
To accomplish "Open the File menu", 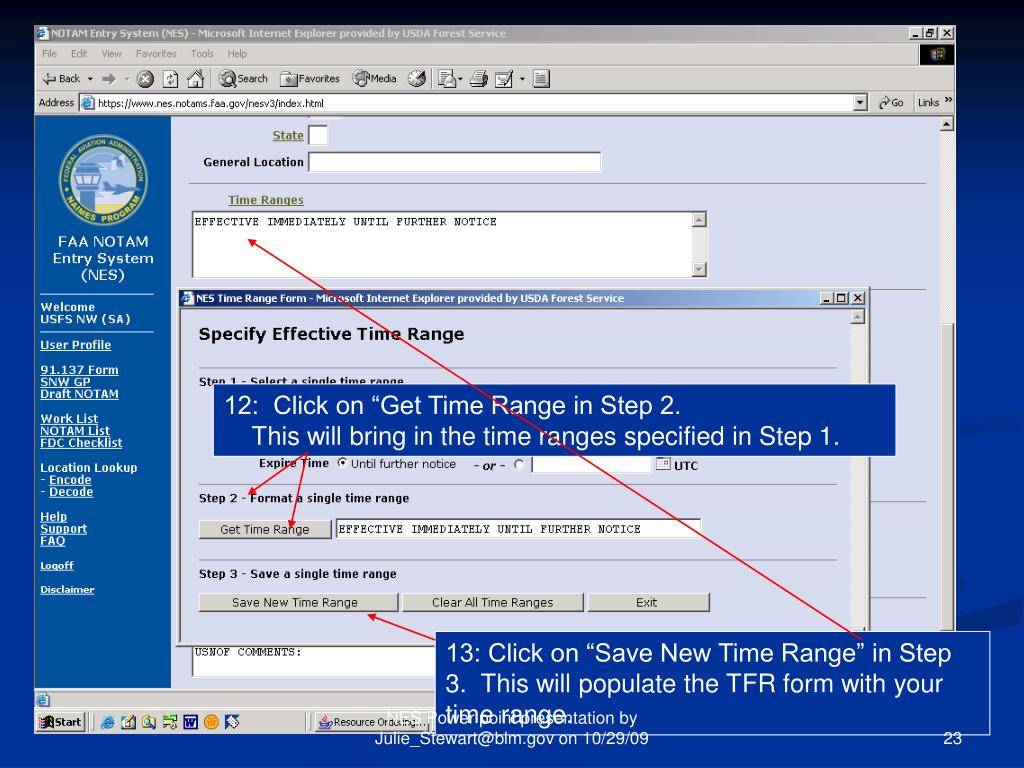I will pos(50,54).
